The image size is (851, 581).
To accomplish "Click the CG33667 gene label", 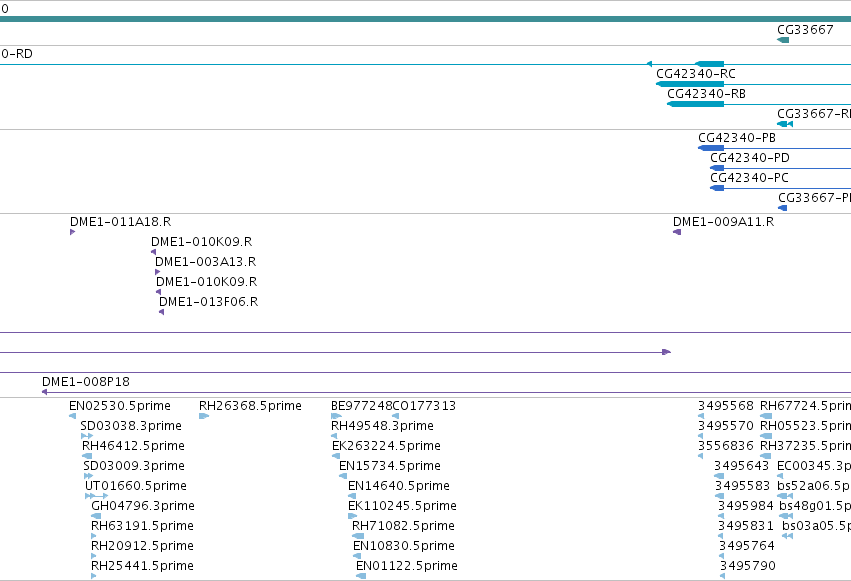I will tap(805, 30).
